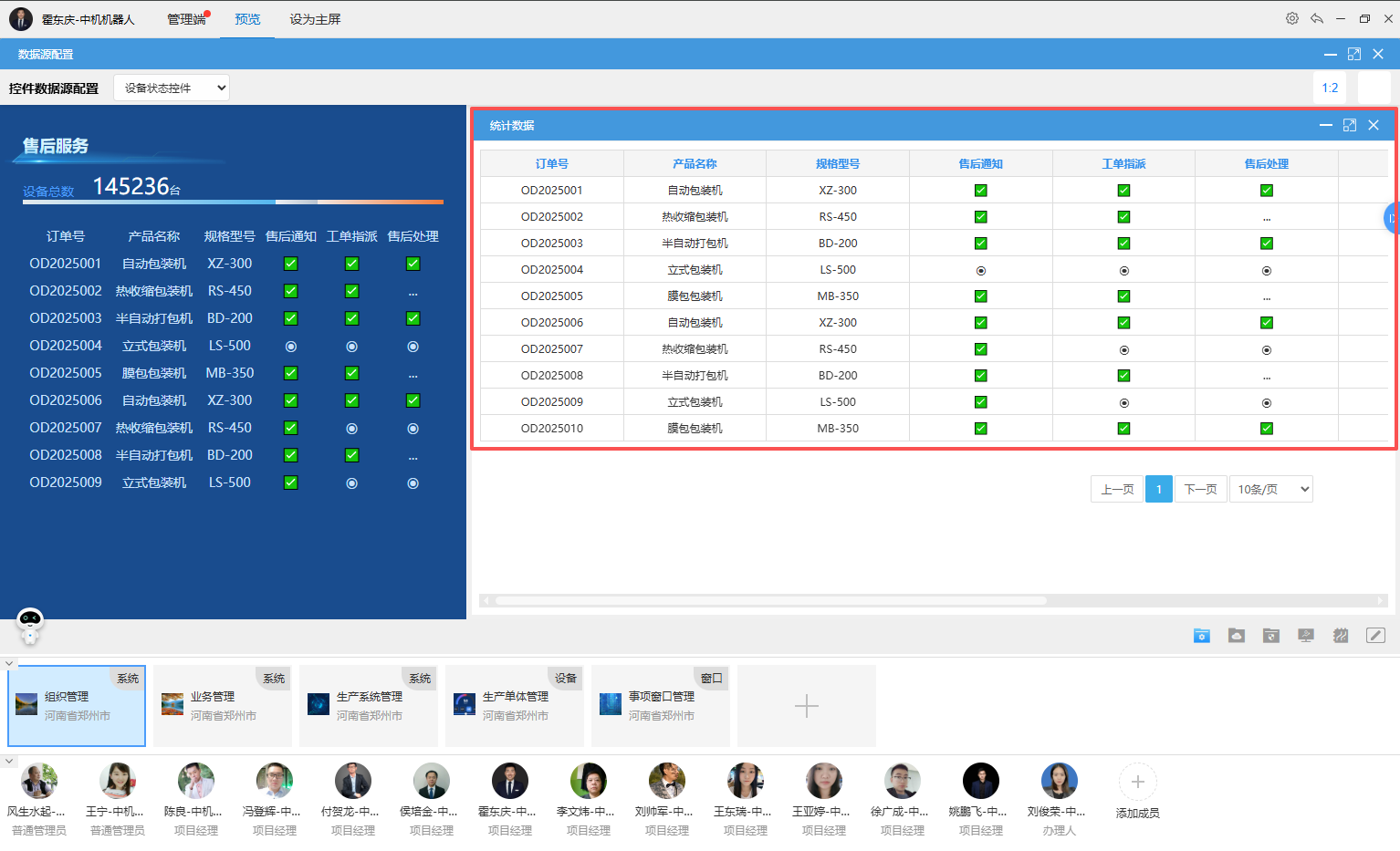The width and height of the screenshot is (1400, 851).
Task: Open the 10条/页 page size dropdown
Action: click(x=1270, y=490)
